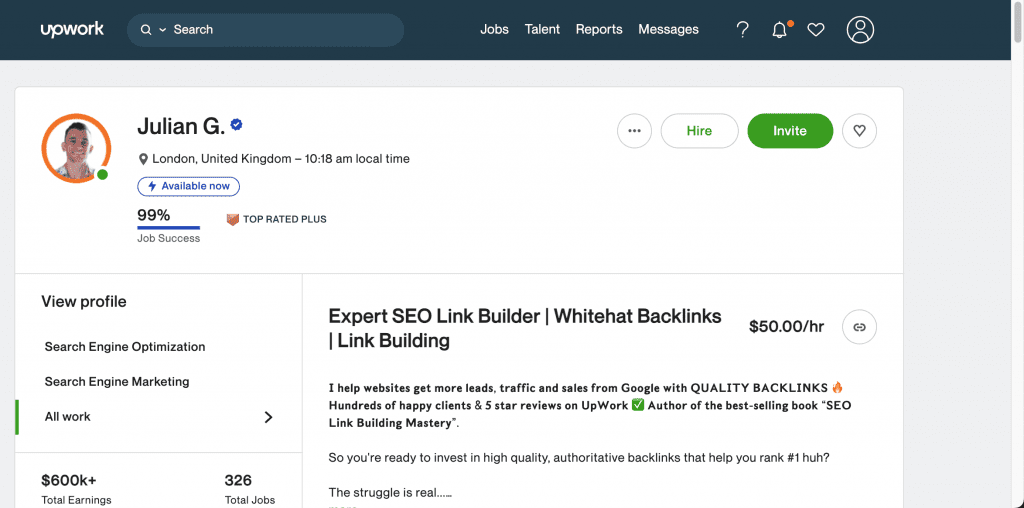This screenshot has width=1024, height=508.
Task: Click the blue verified badge beside Julian G.
Action: click(236, 125)
